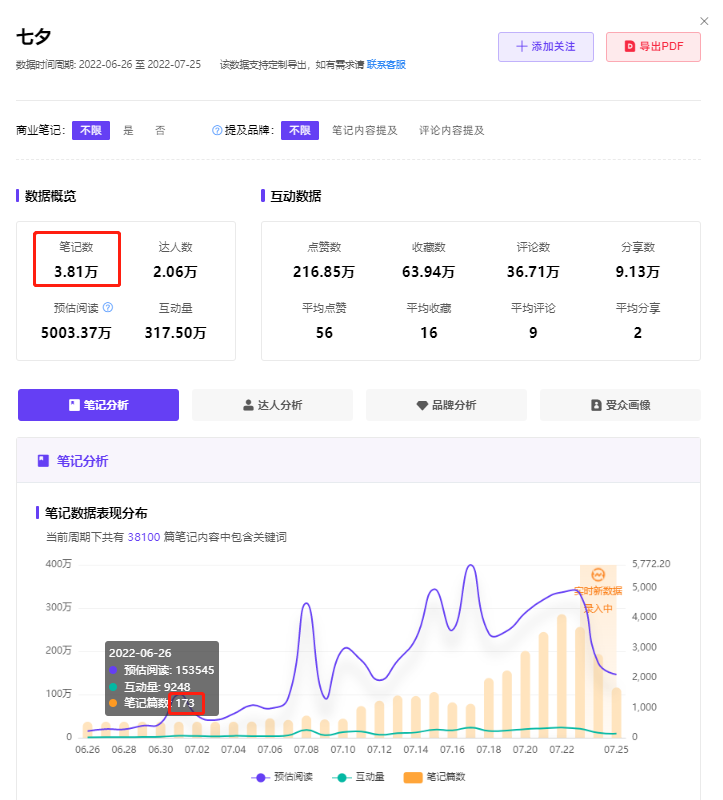Click help icon beside 提及品牌
The height and width of the screenshot is (800, 723).
coord(217,130)
